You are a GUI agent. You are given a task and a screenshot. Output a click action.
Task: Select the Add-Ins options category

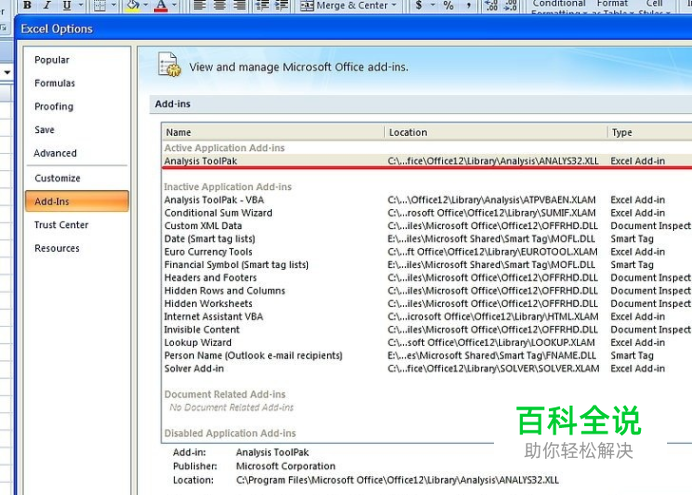[x=77, y=201]
